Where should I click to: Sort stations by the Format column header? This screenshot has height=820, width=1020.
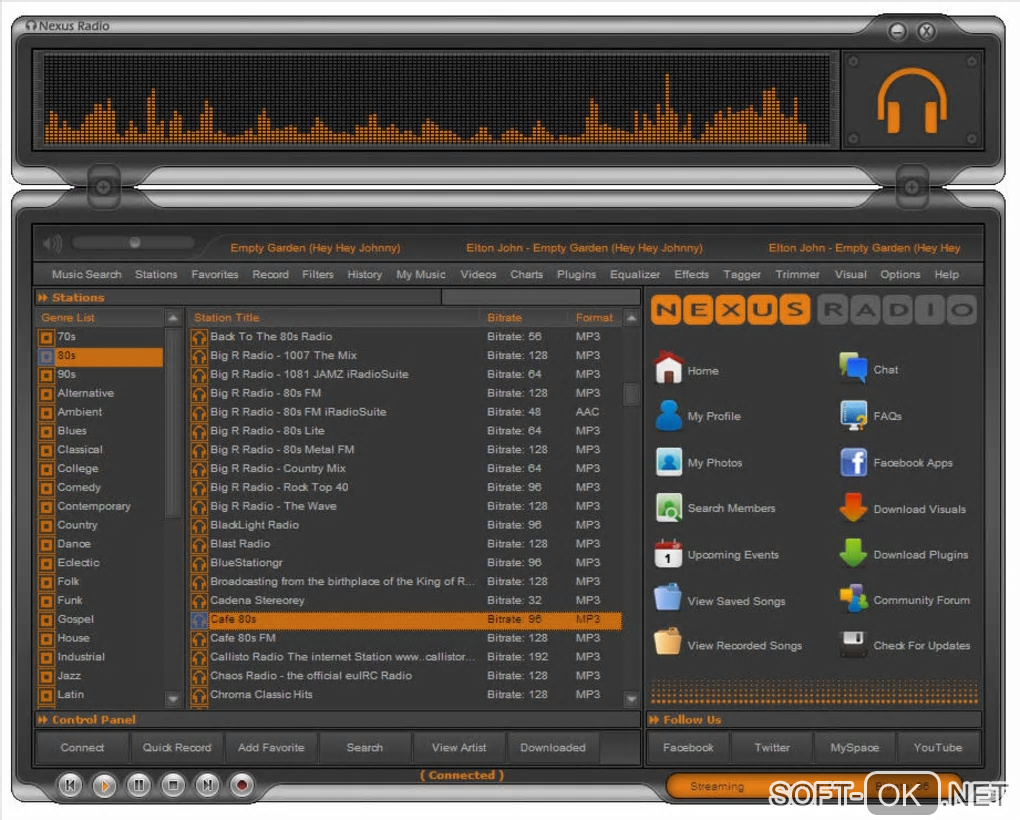coord(594,318)
